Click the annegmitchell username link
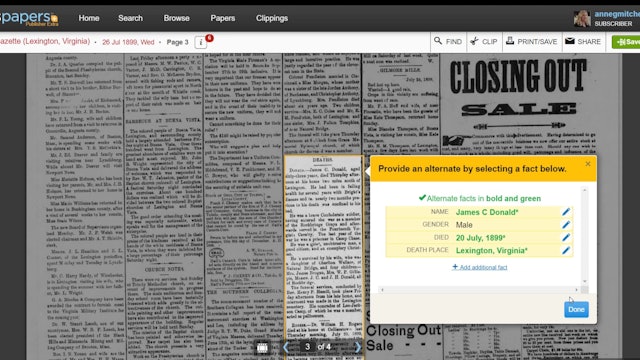Viewport: 640px width, 360px height. [617, 14]
